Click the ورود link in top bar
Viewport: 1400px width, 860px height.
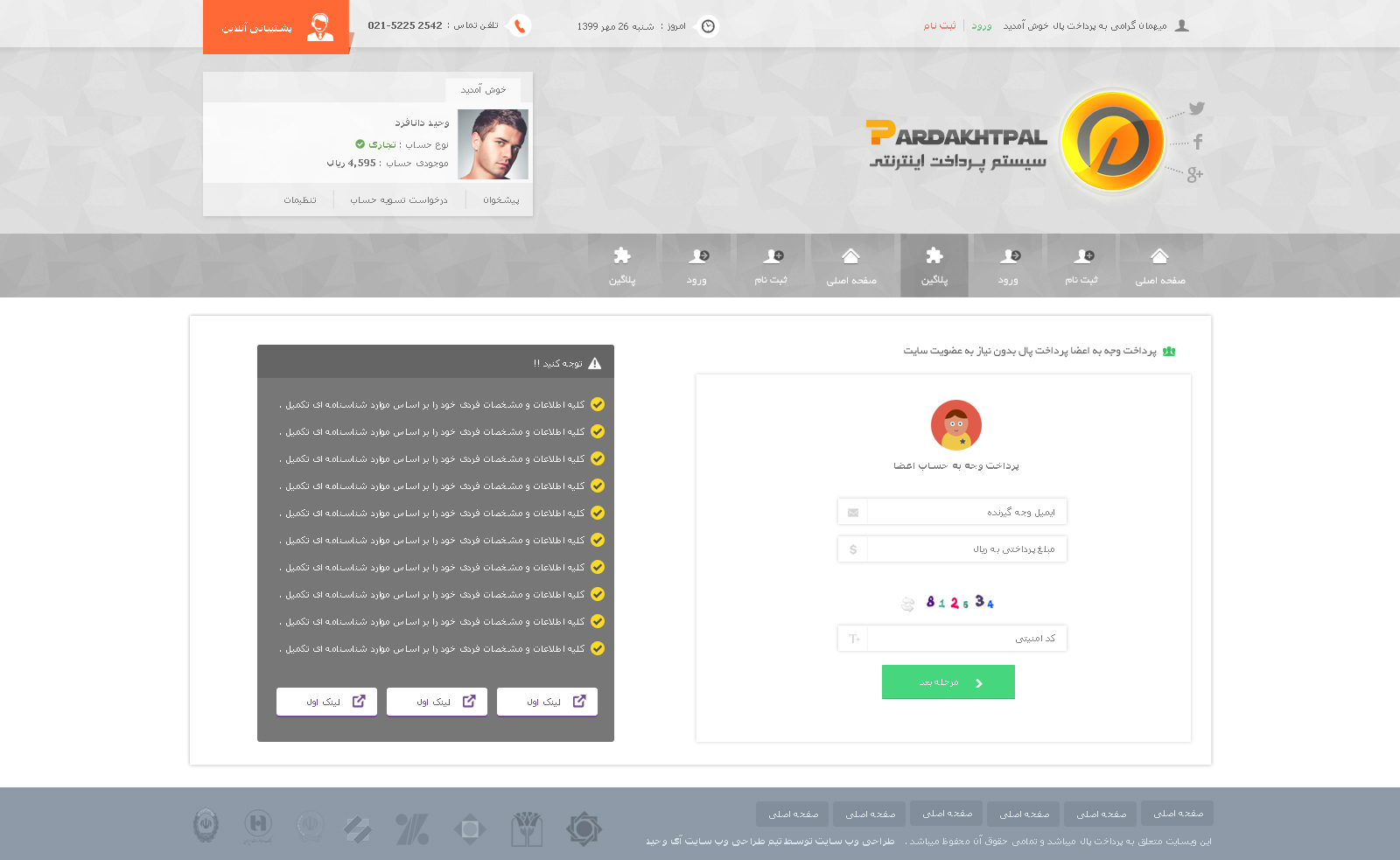pos(982,26)
